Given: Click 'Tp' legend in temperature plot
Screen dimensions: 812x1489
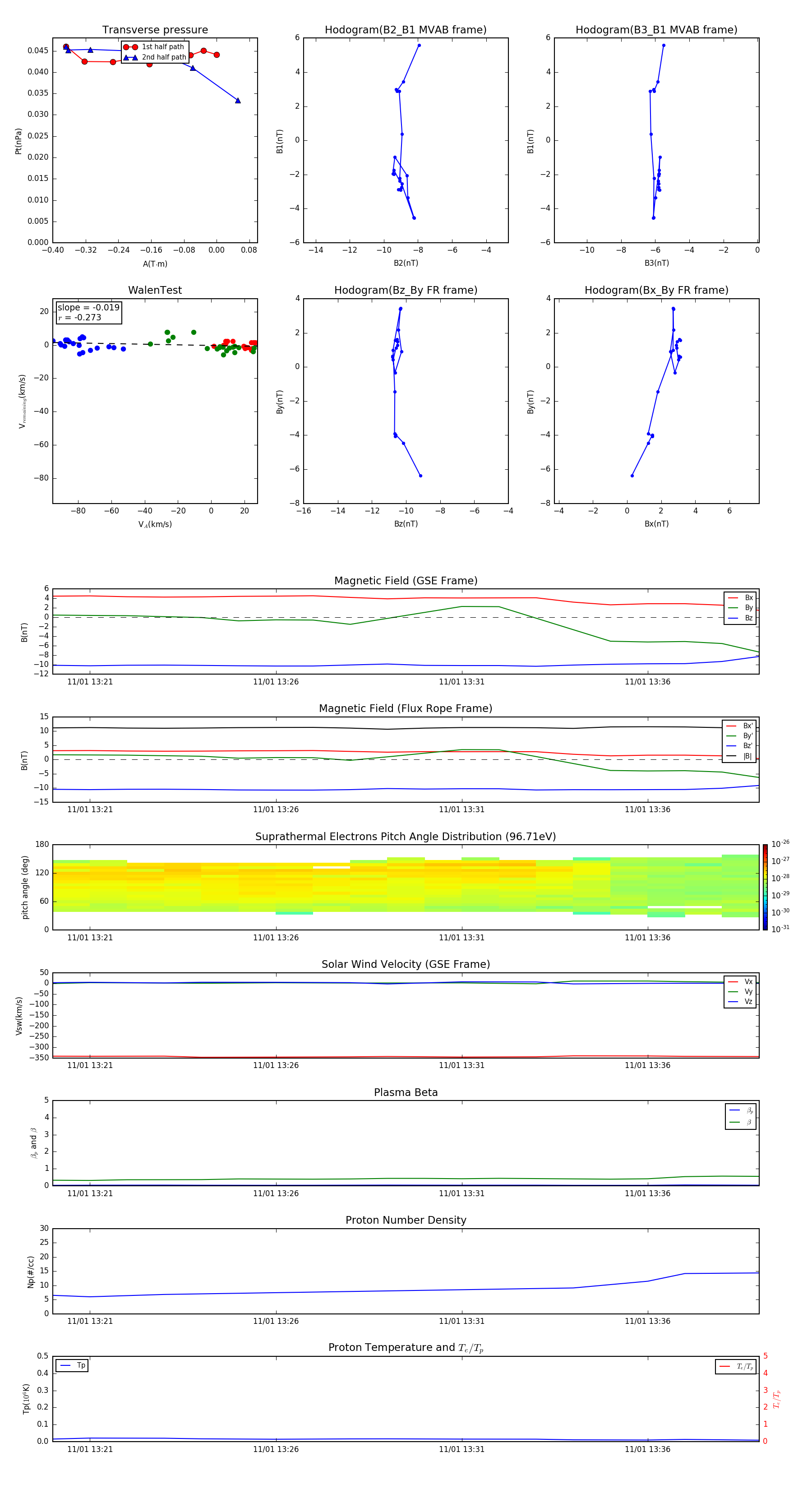Looking at the screenshot, I should pos(72,1365).
